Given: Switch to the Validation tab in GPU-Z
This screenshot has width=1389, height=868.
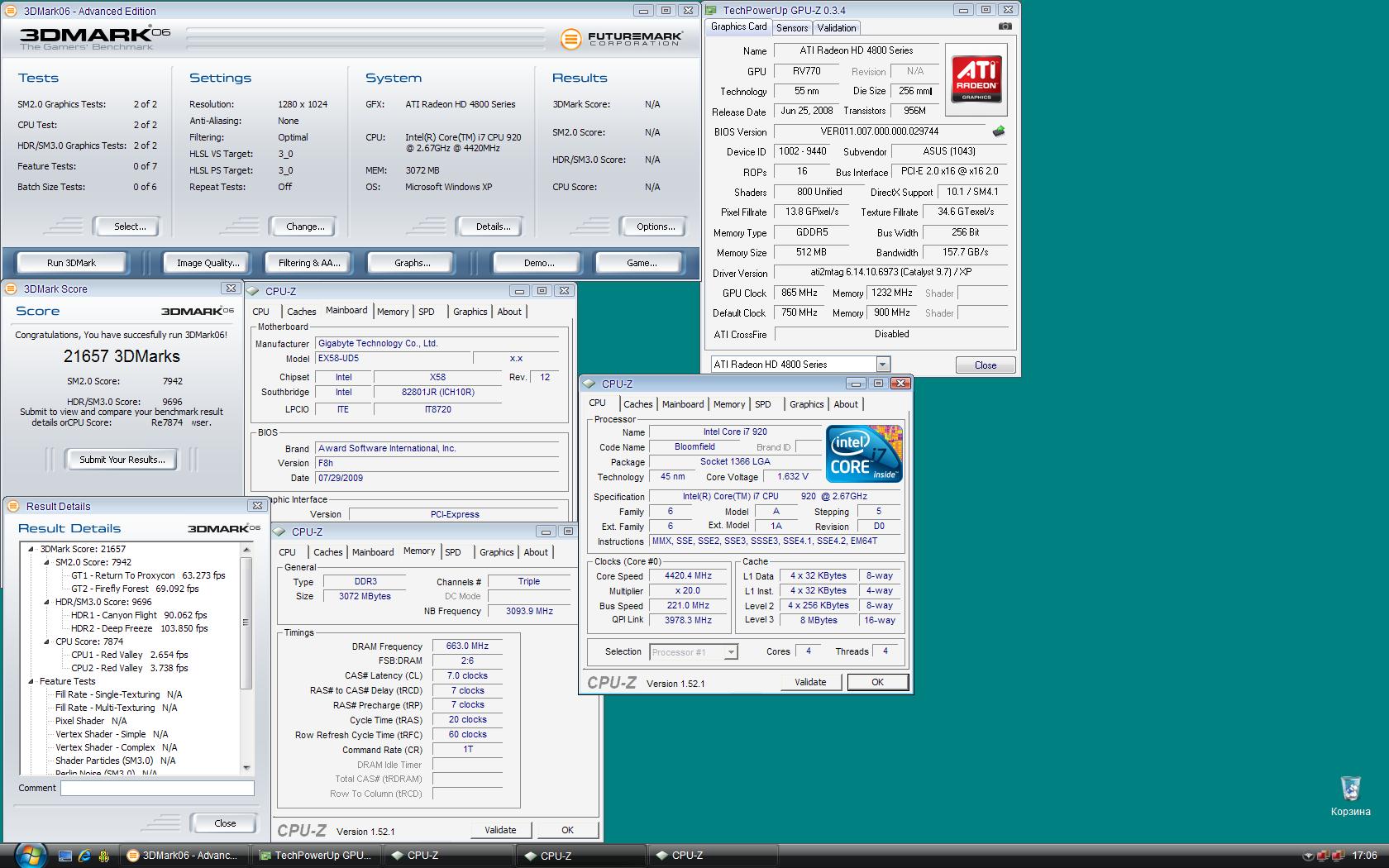Looking at the screenshot, I should (837, 27).
